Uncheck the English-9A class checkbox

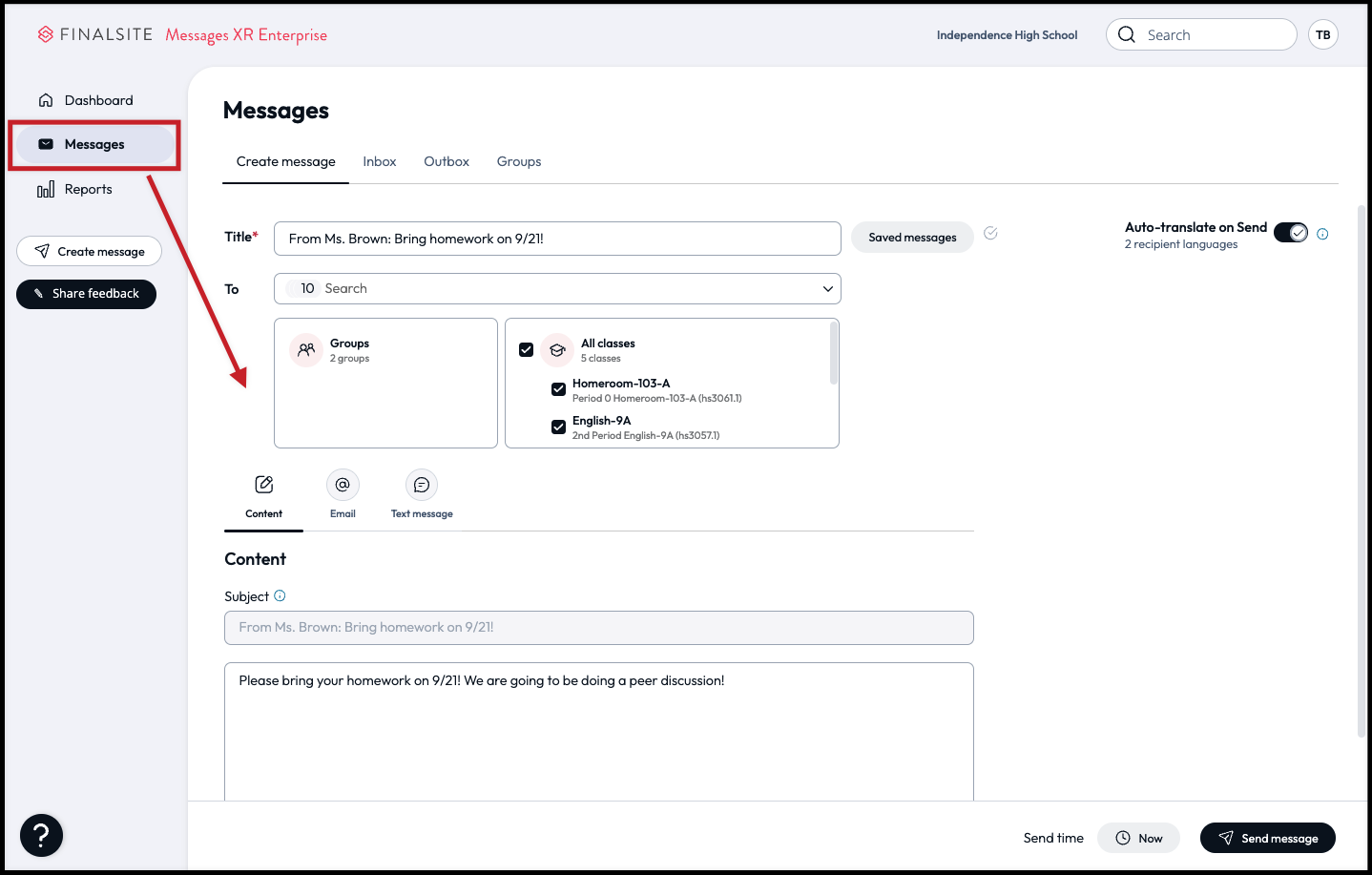558,427
